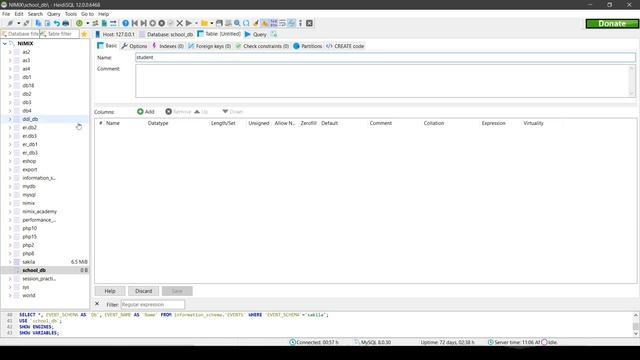This screenshot has width=640, height=360.
Task: Open the Indexes (0) tab
Action: 168,46
